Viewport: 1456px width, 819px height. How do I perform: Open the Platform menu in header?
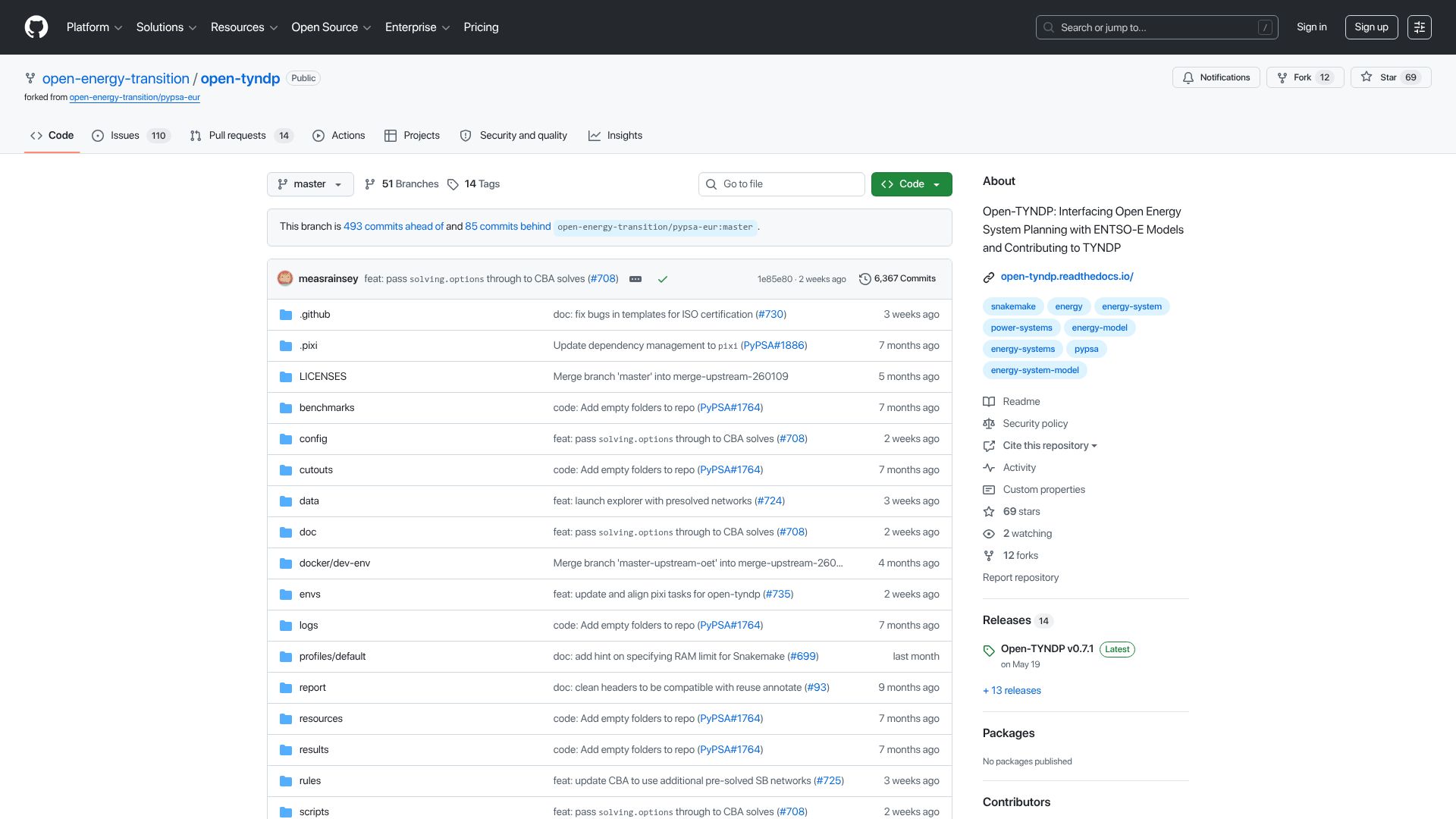pos(94,27)
